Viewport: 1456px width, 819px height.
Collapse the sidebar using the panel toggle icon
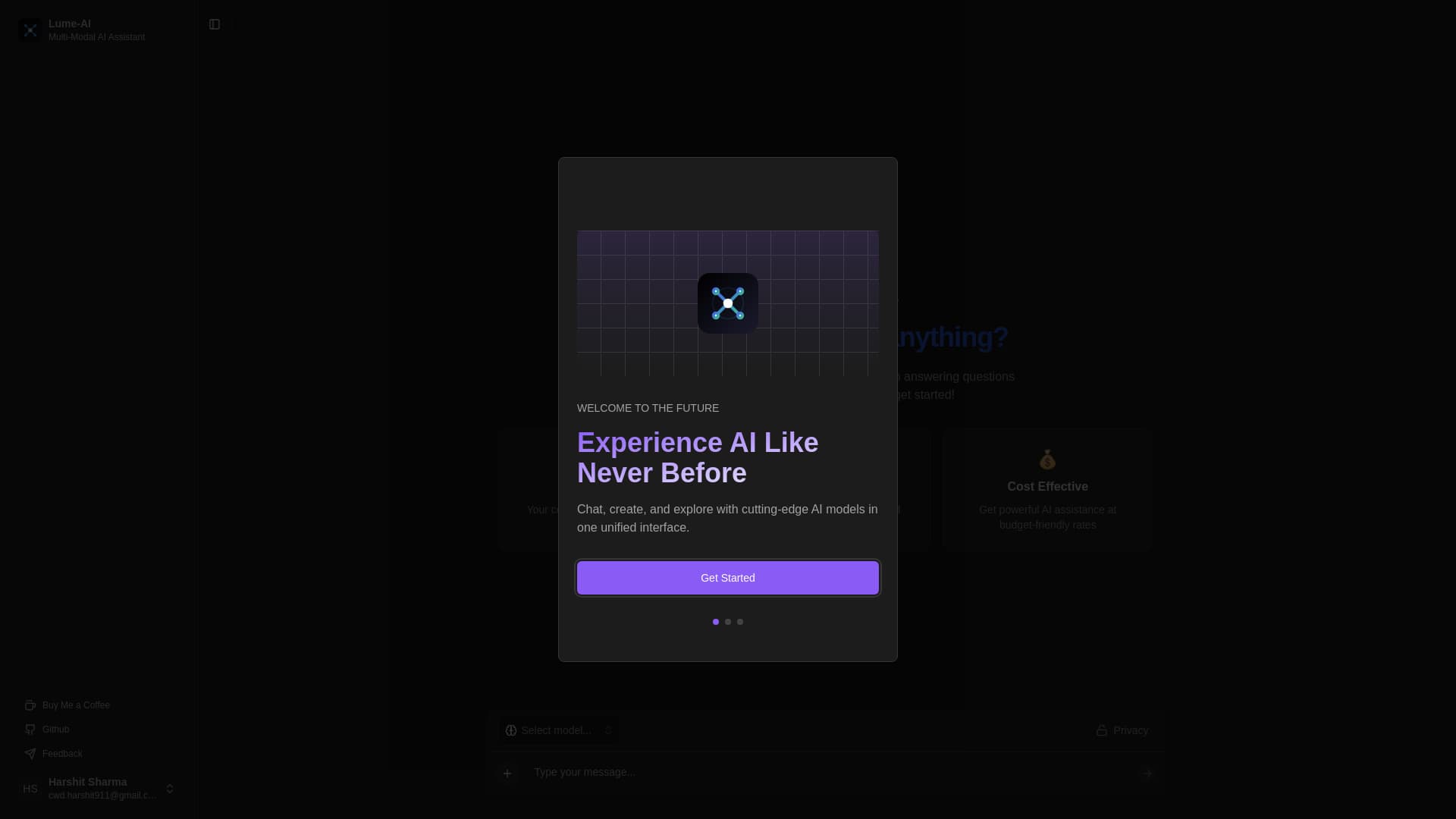[x=214, y=24]
